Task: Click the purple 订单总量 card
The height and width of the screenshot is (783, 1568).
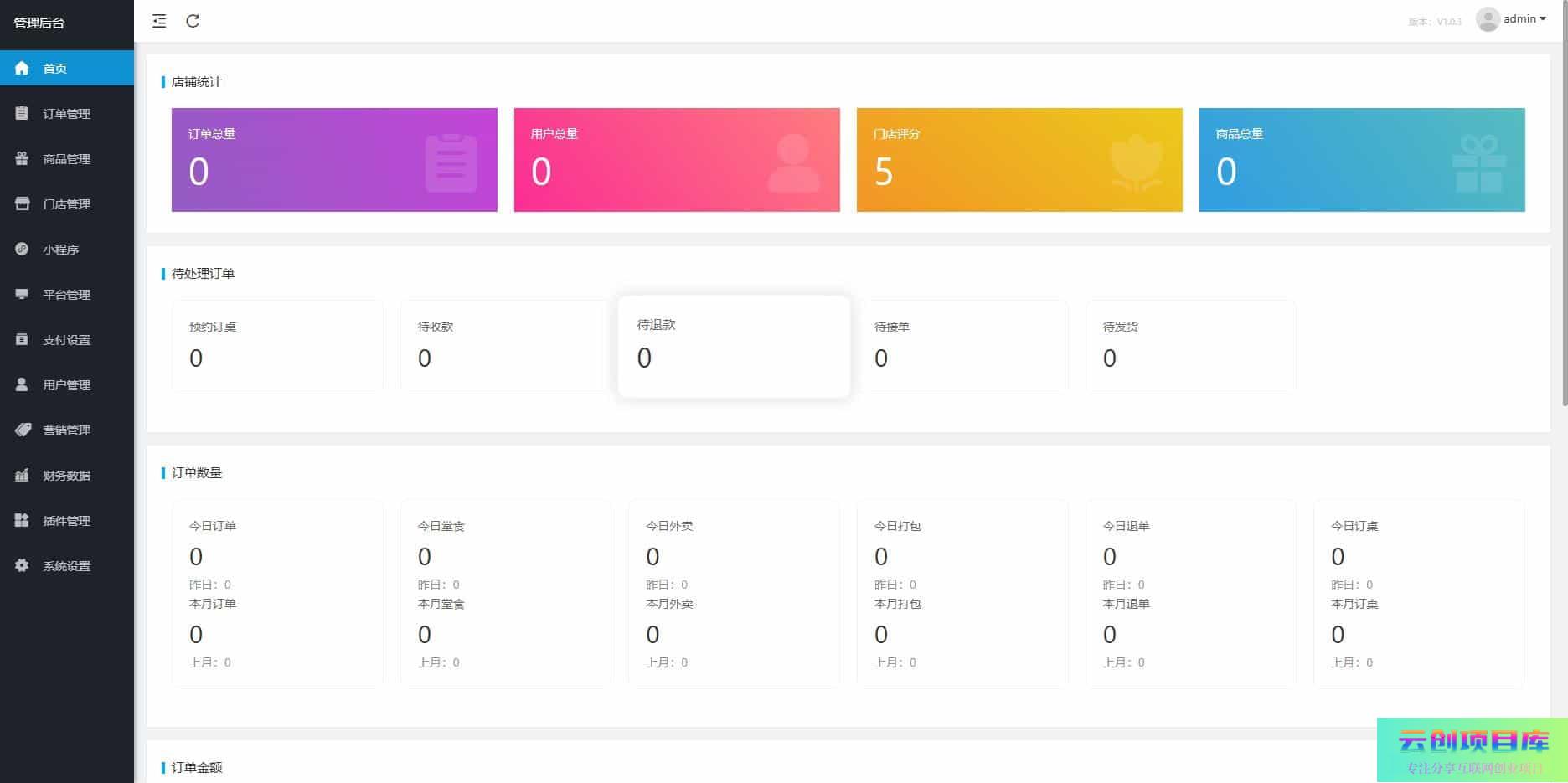Action: pos(334,160)
